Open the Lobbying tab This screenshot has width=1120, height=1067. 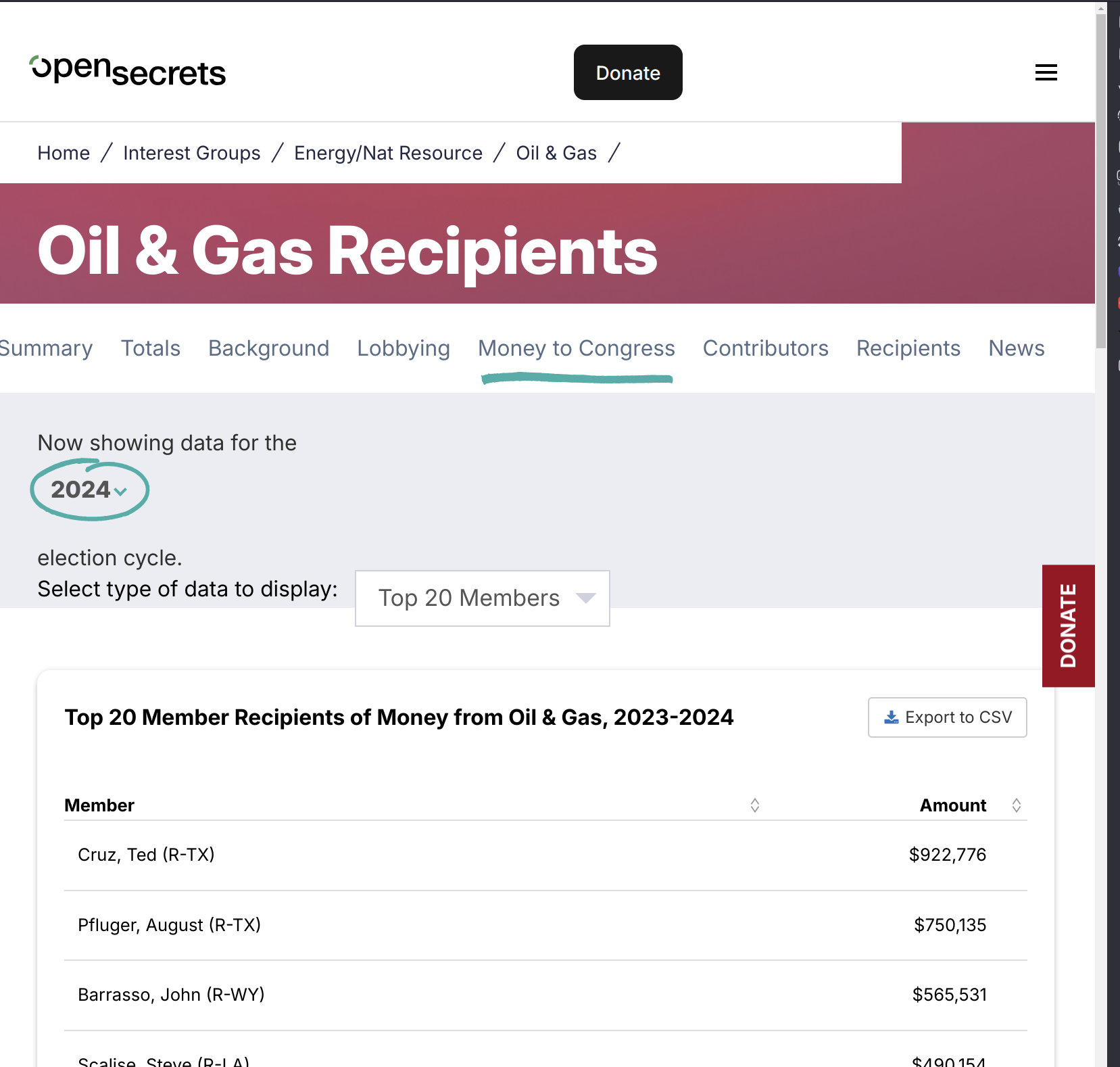click(404, 348)
